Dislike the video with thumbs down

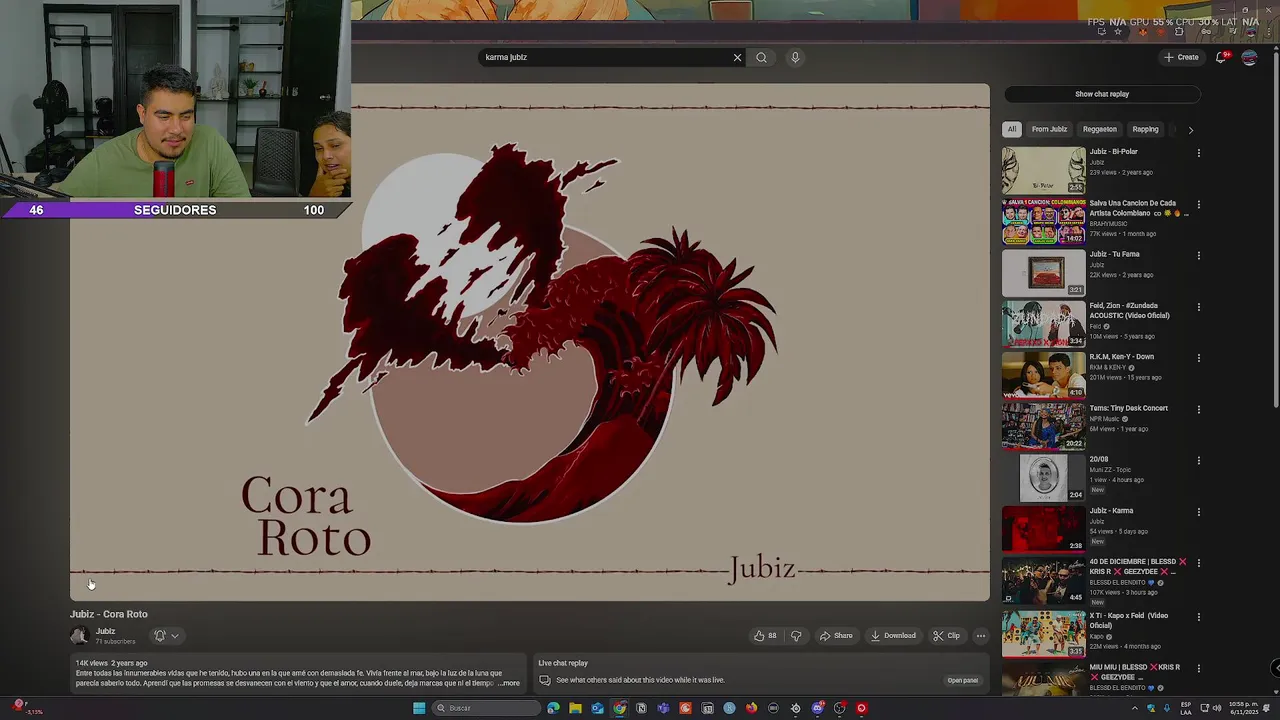796,636
